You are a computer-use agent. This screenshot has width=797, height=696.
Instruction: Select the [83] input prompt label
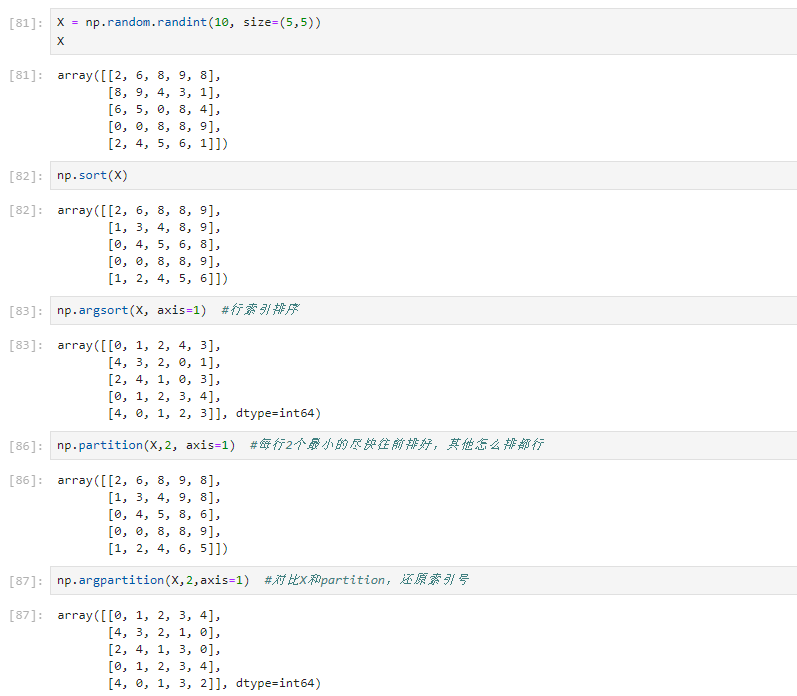coord(26,311)
